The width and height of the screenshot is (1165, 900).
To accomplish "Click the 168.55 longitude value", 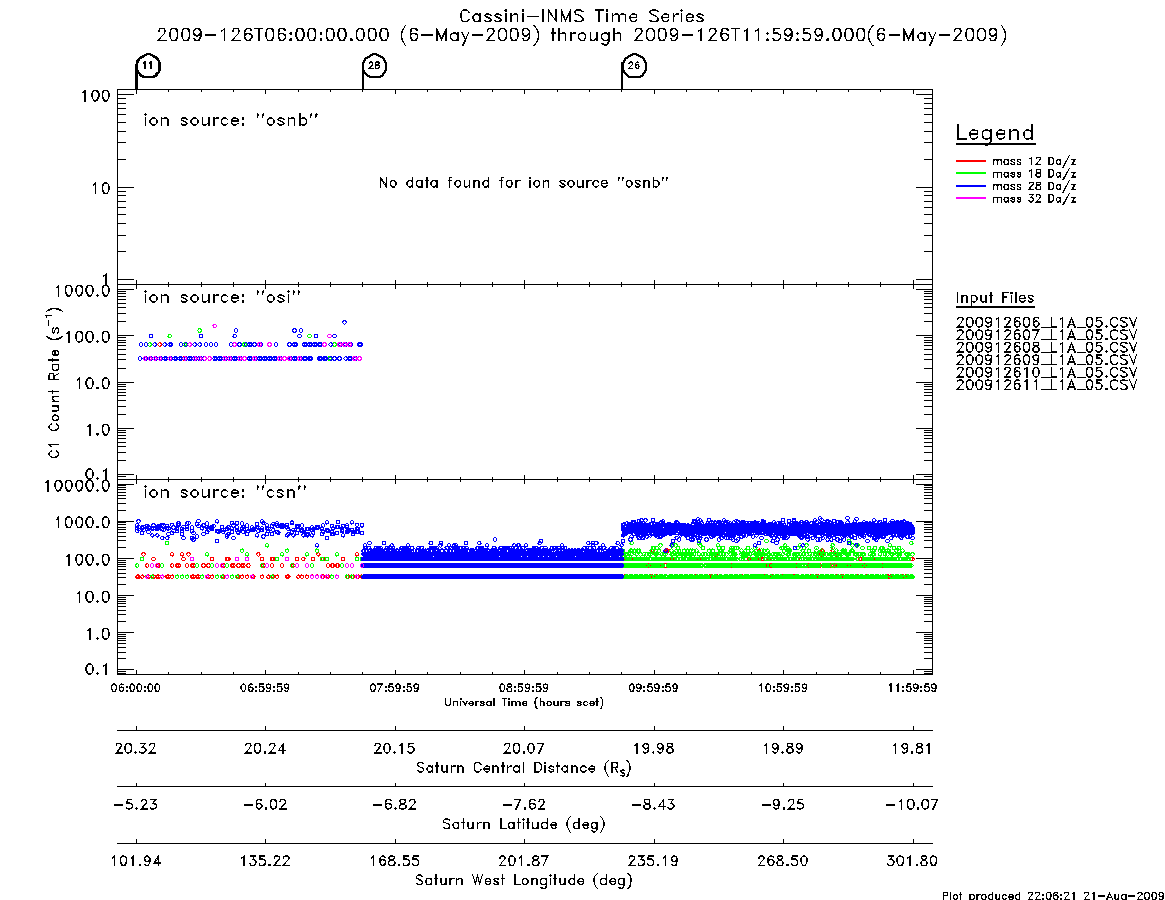I will [x=395, y=861].
